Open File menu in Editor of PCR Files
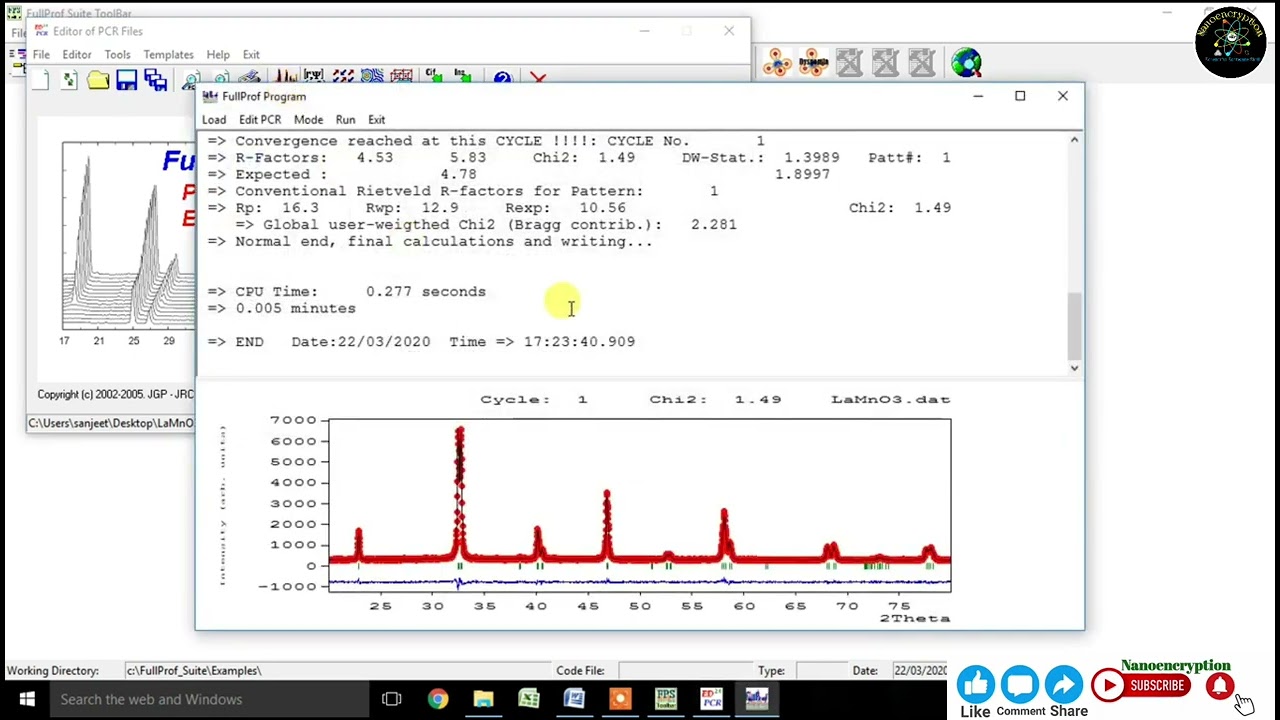 tap(41, 55)
